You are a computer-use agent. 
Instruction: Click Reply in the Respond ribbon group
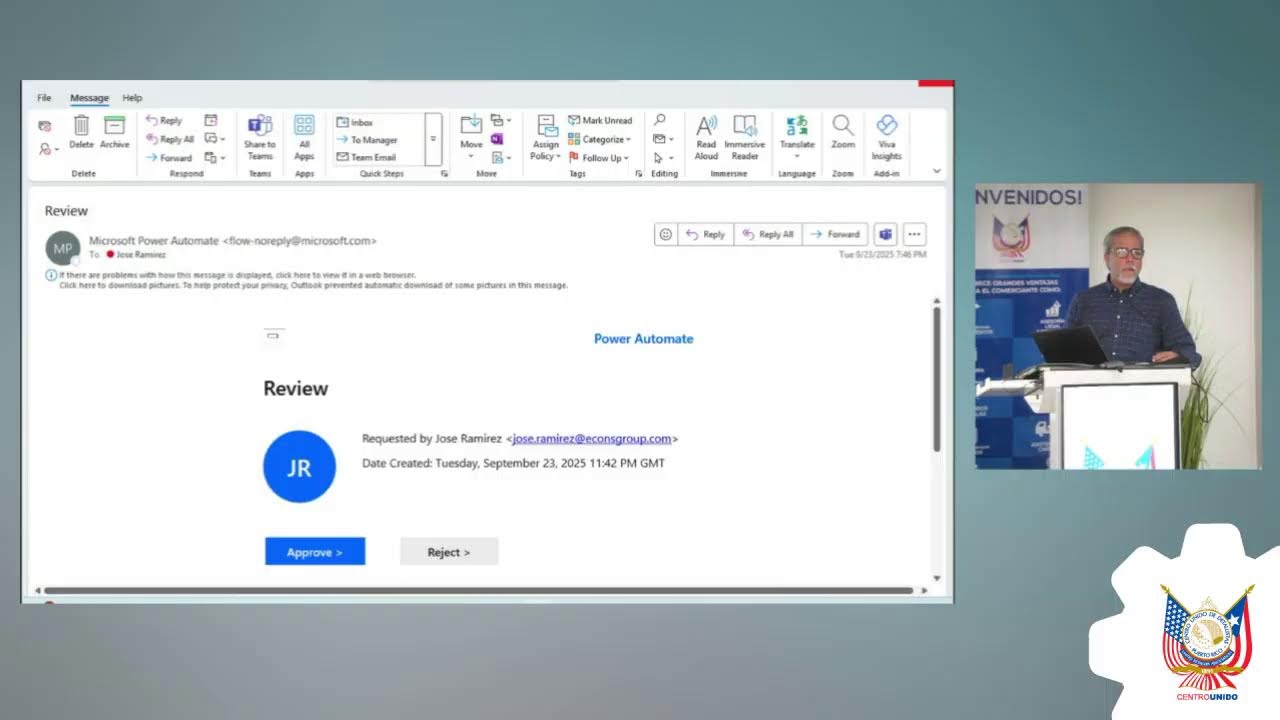(164, 121)
